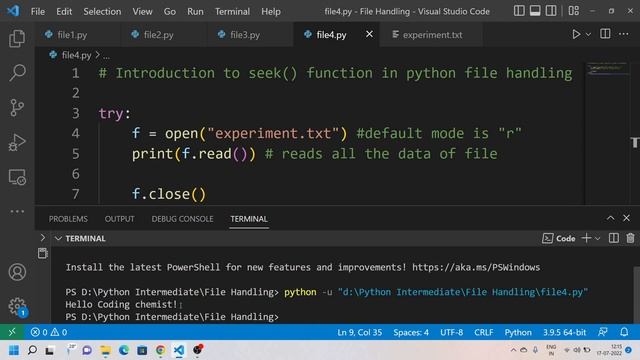
Task: Open the Selection menu
Action: [102, 11]
